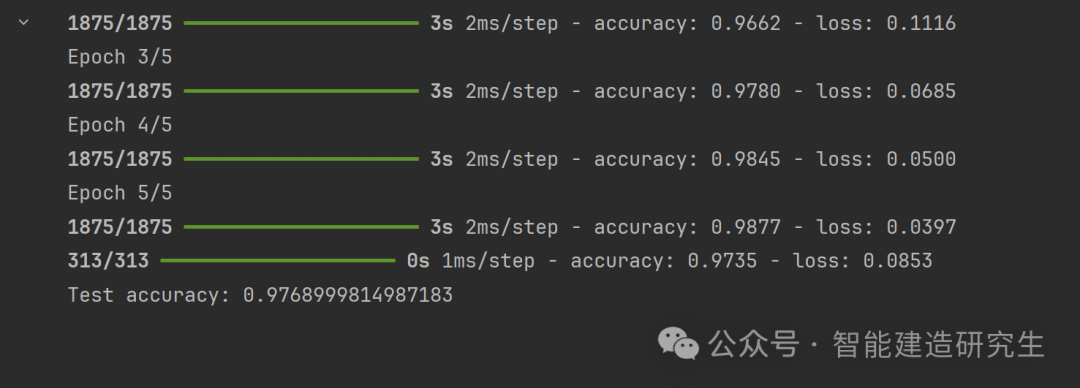1080x388 pixels.
Task: Click the green progress bar beside accuracy 0.9662
Action: (x=301, y=23)
